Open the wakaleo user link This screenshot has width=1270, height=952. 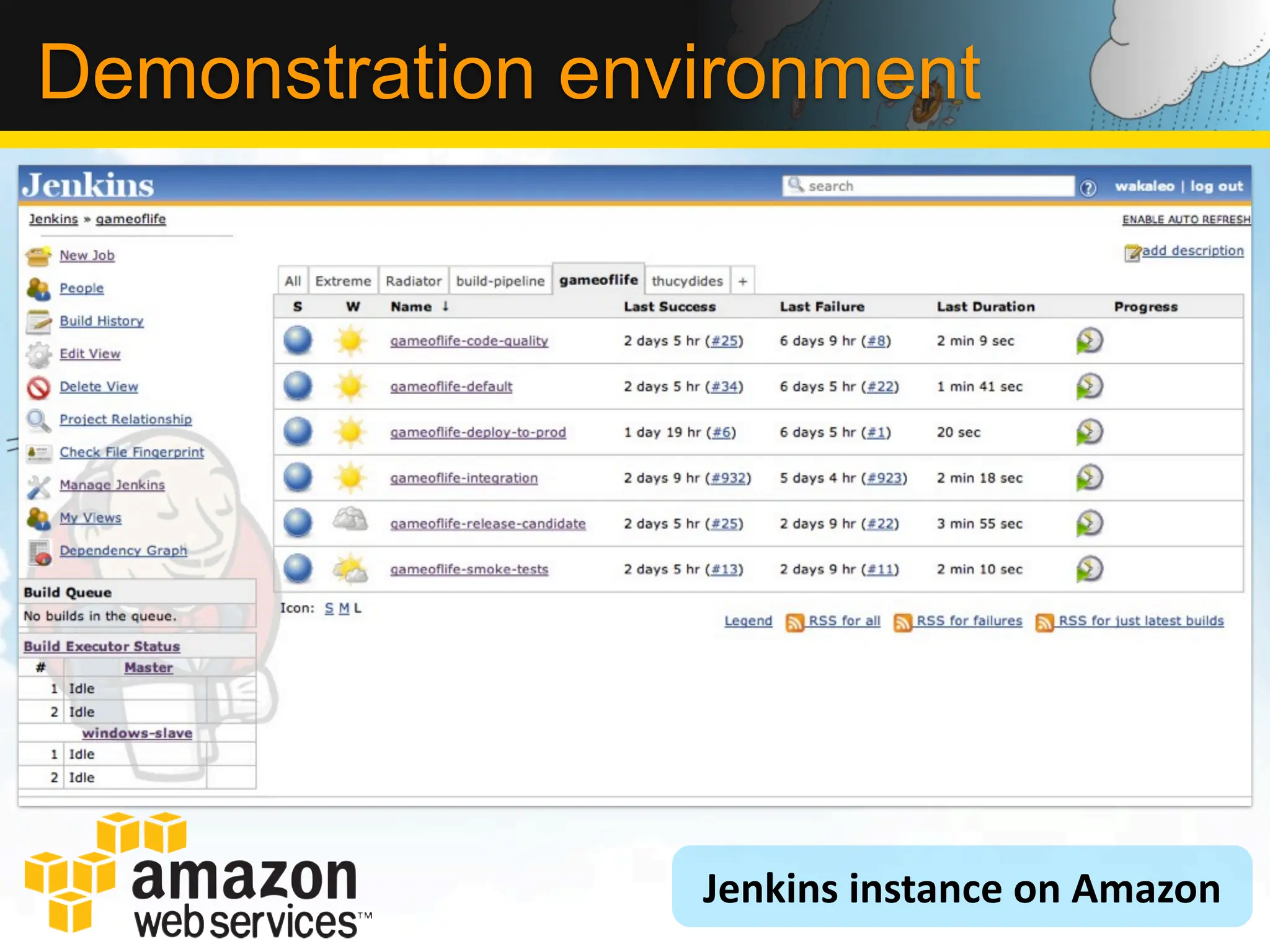[1145, 187]
